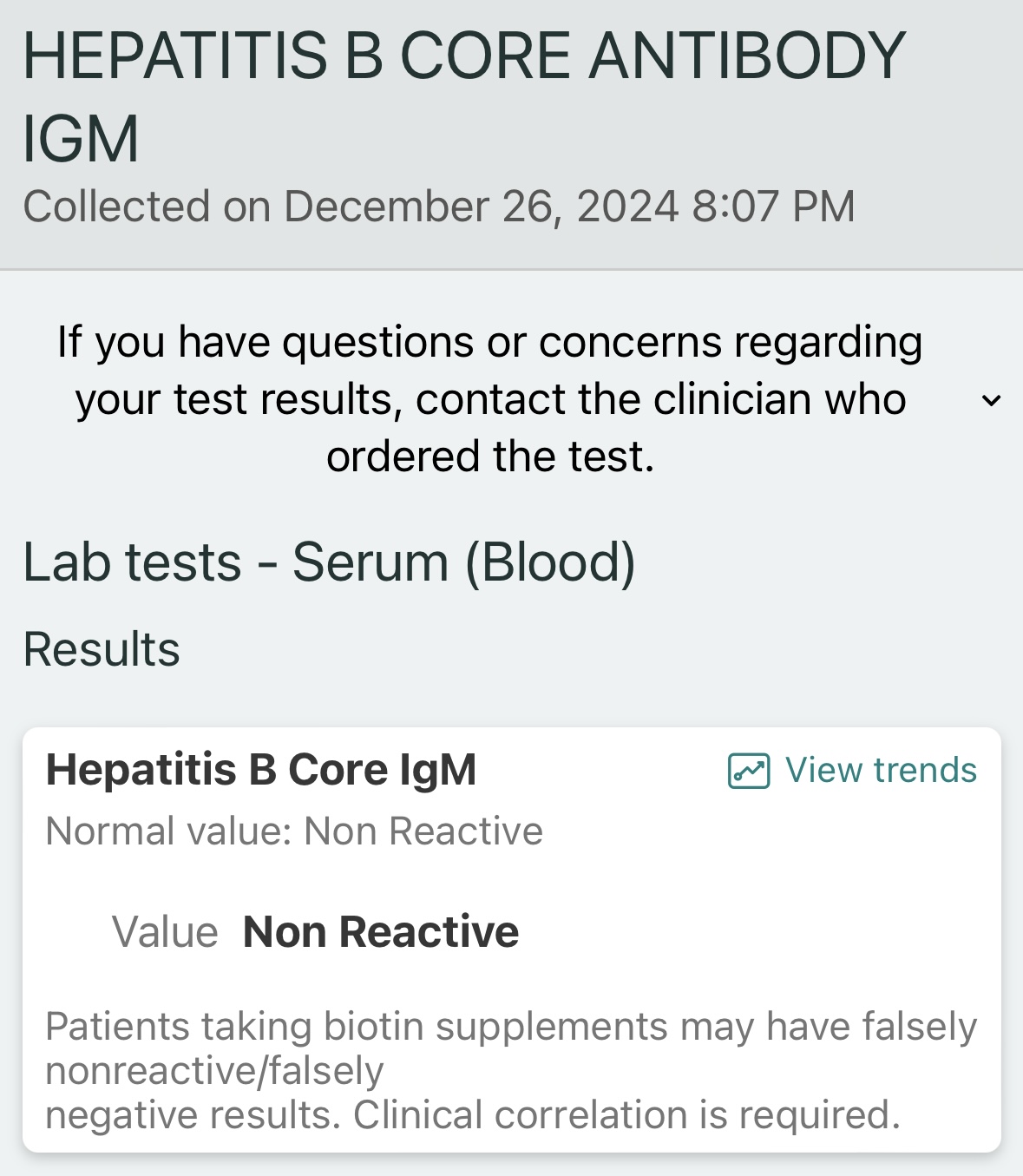
Task: Click the word IGM in the header
Action: click(81, 139)
